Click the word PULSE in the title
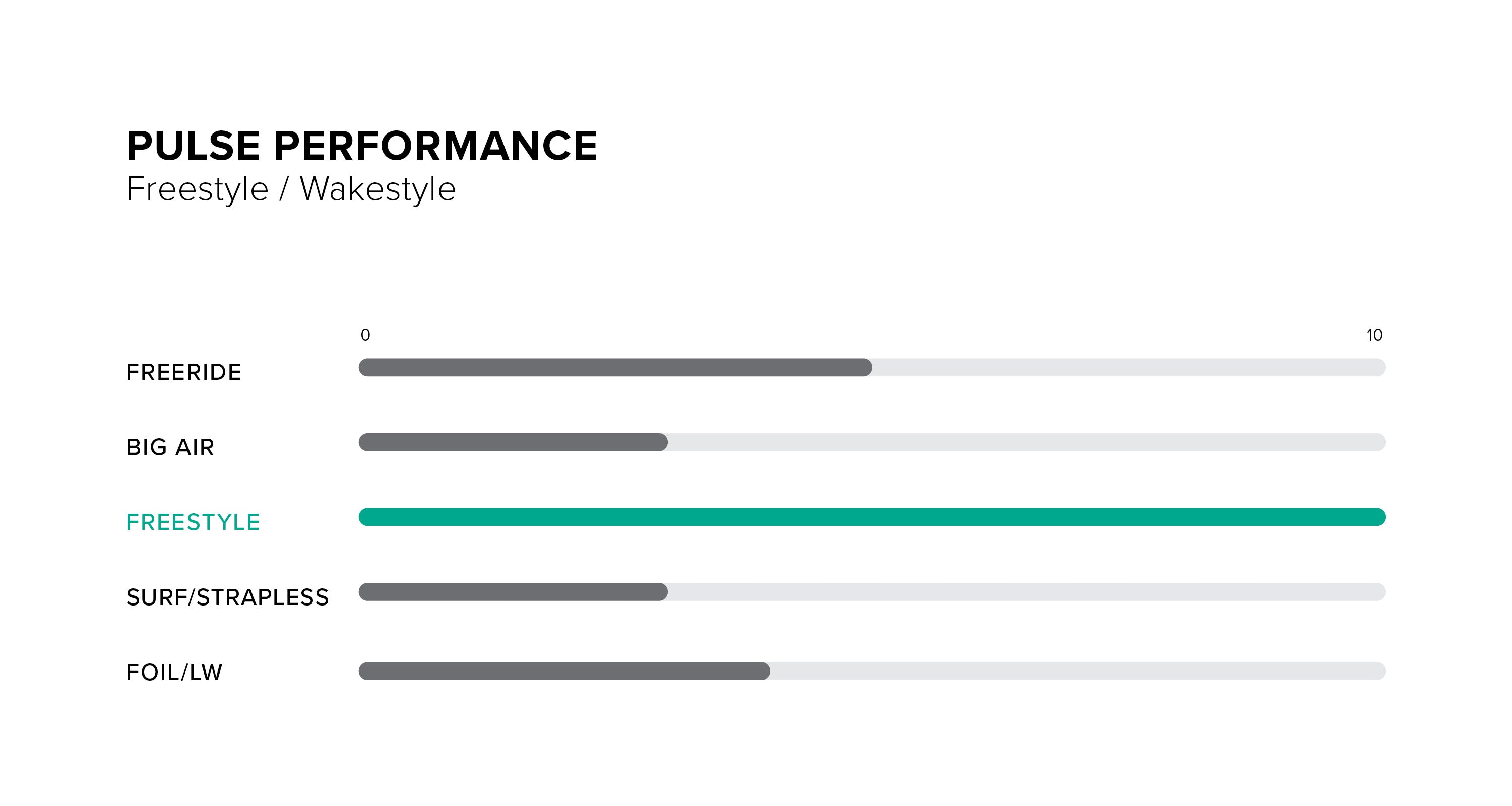The width and height of the screenshot is (1512, 806). [194, 146]
